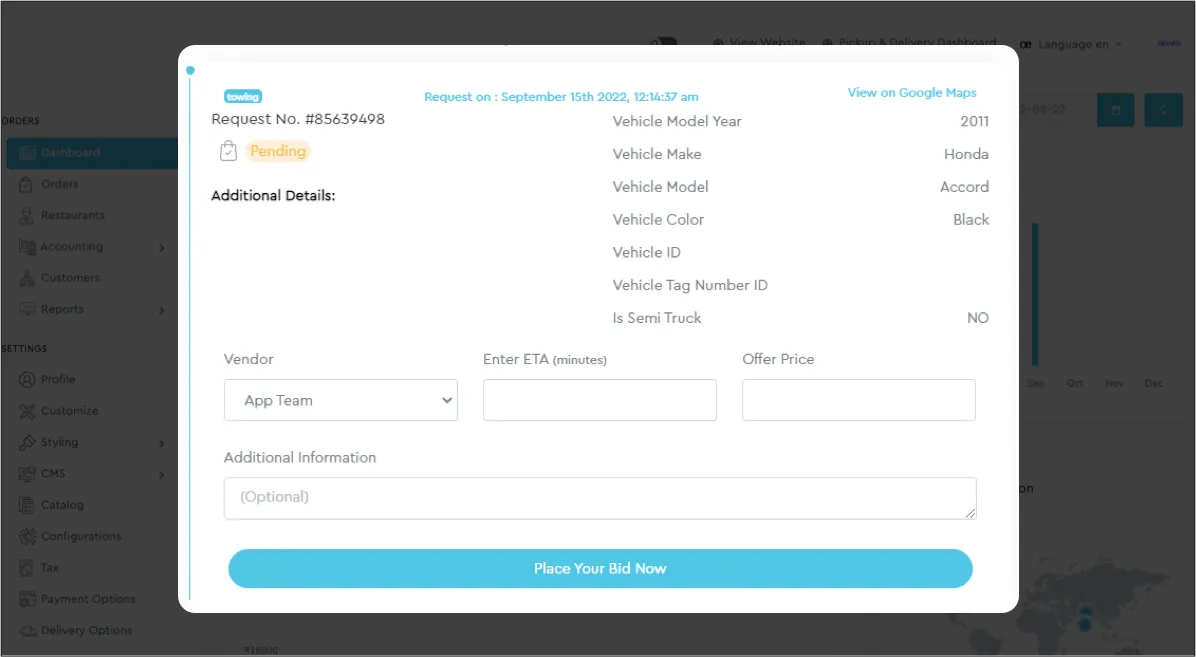
Task: Open the View on Google Maps link
Action: point(912,93)
